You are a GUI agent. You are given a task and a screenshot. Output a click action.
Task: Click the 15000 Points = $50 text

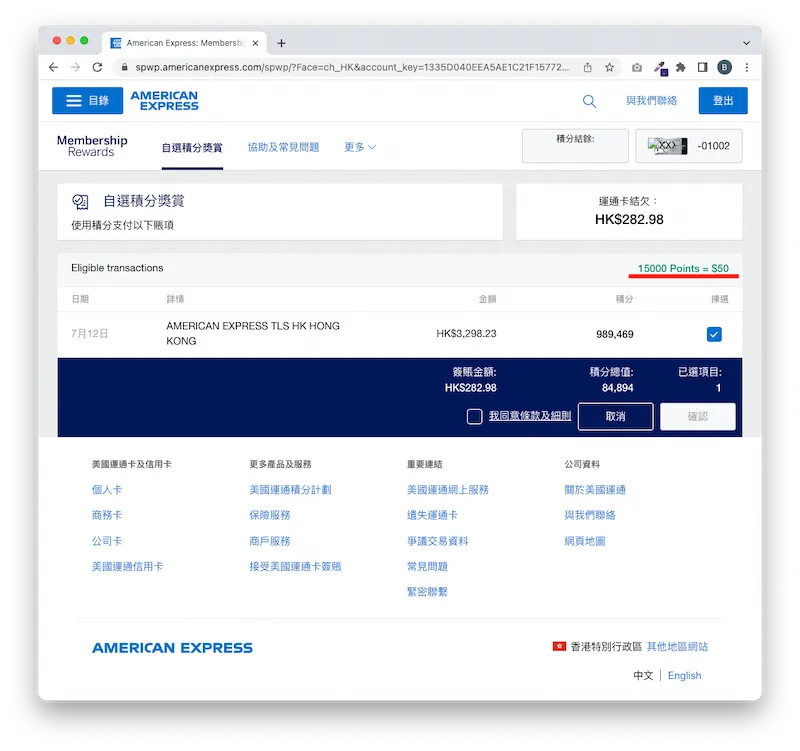(x=683, y=268)
